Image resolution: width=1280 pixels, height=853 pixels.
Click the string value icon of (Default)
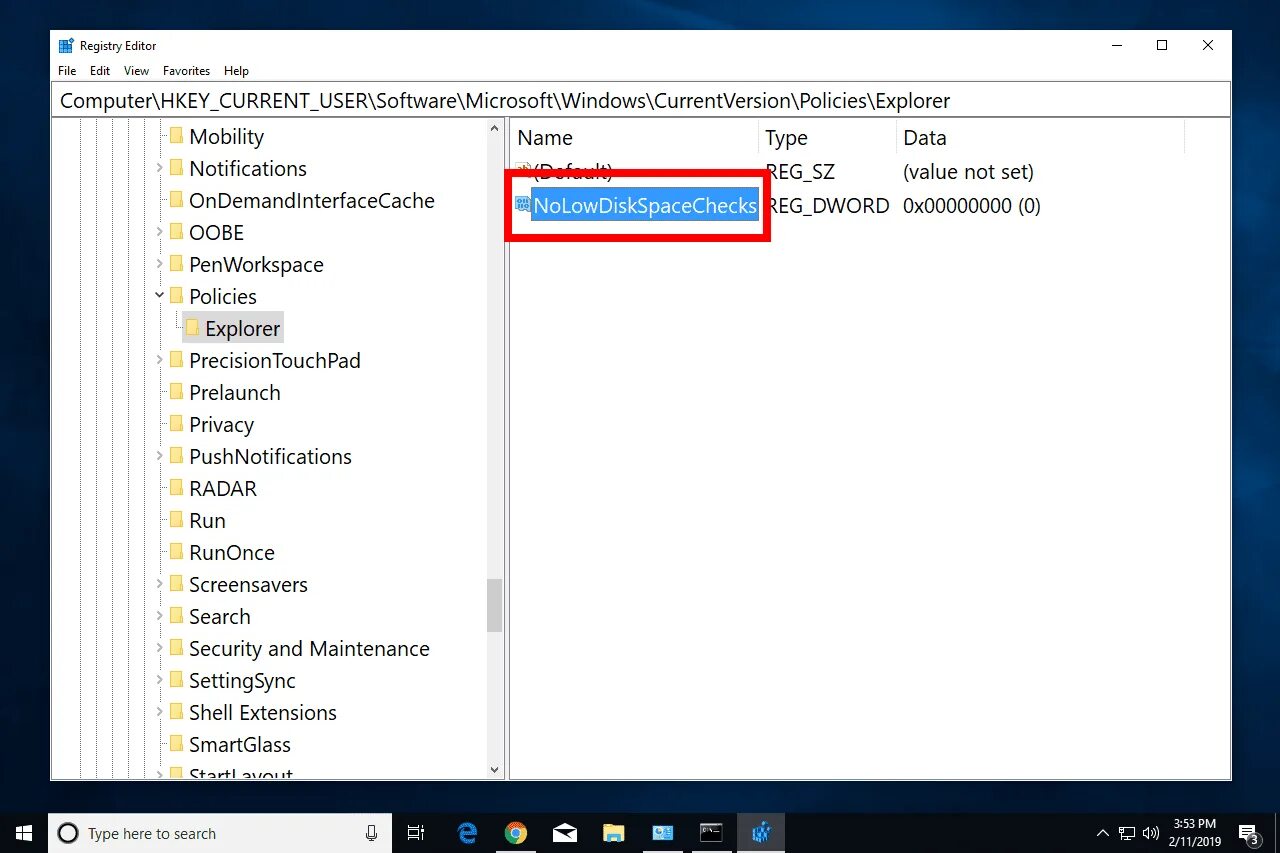click(x=523, y=171)
